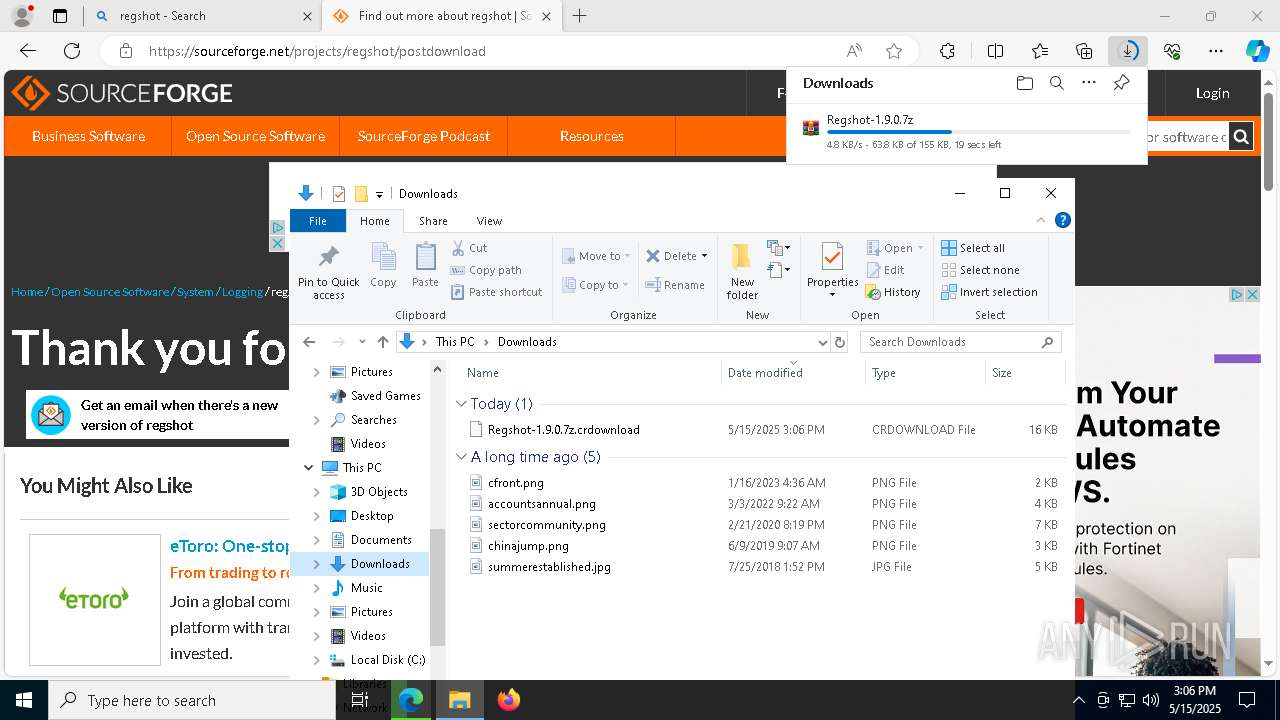This screenshot has height=720, width=1280.
Task: Open Edge extensions puzzle icon
Action: 947,51
